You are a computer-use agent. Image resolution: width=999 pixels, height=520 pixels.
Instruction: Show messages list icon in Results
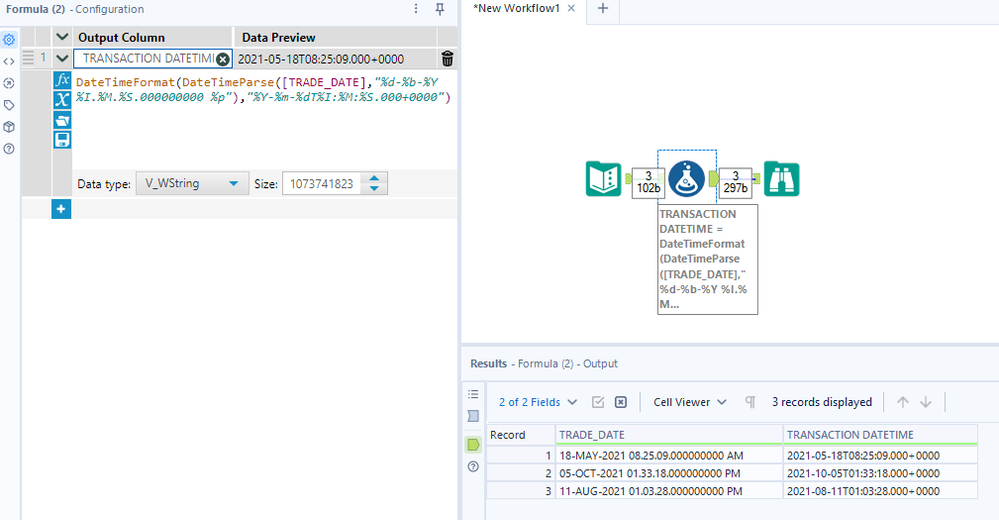(x=473, y=394)
